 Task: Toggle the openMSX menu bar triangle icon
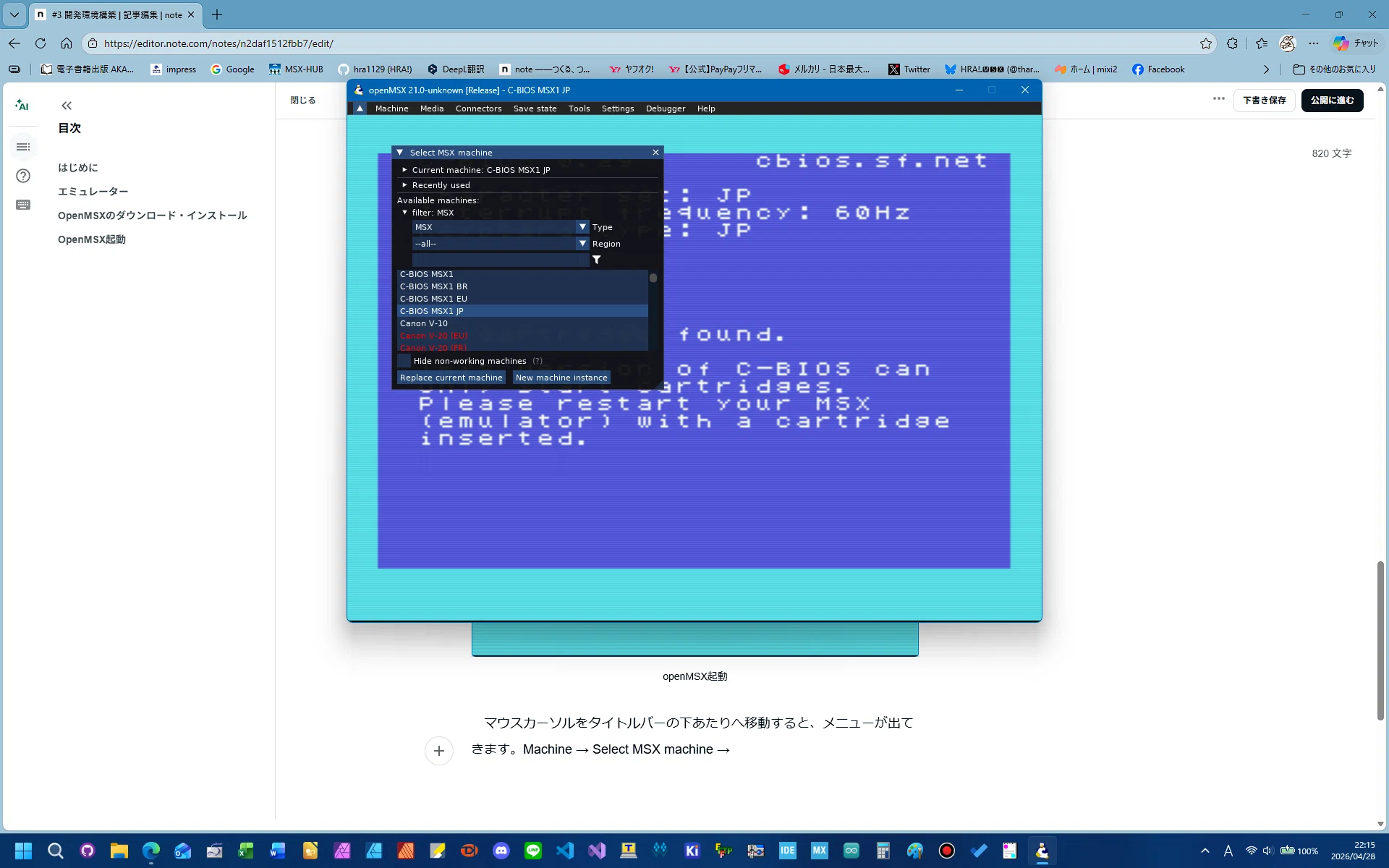360,109
